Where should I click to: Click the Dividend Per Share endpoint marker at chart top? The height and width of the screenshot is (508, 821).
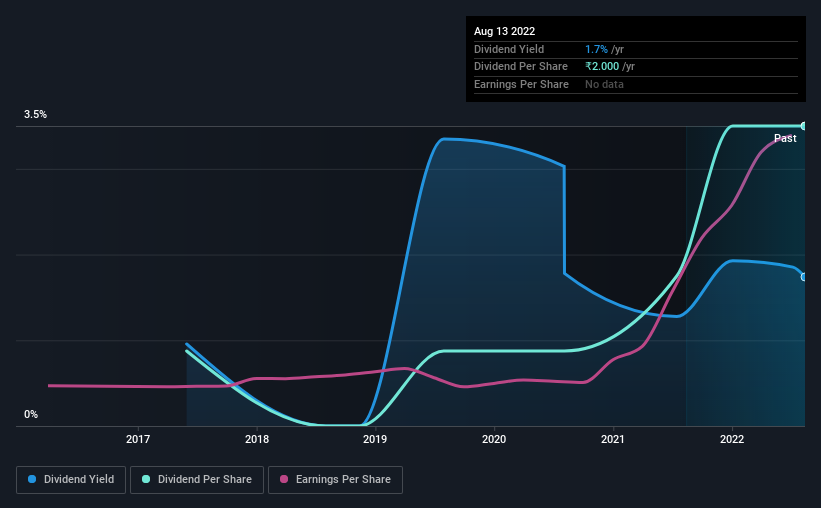[803, 126]
